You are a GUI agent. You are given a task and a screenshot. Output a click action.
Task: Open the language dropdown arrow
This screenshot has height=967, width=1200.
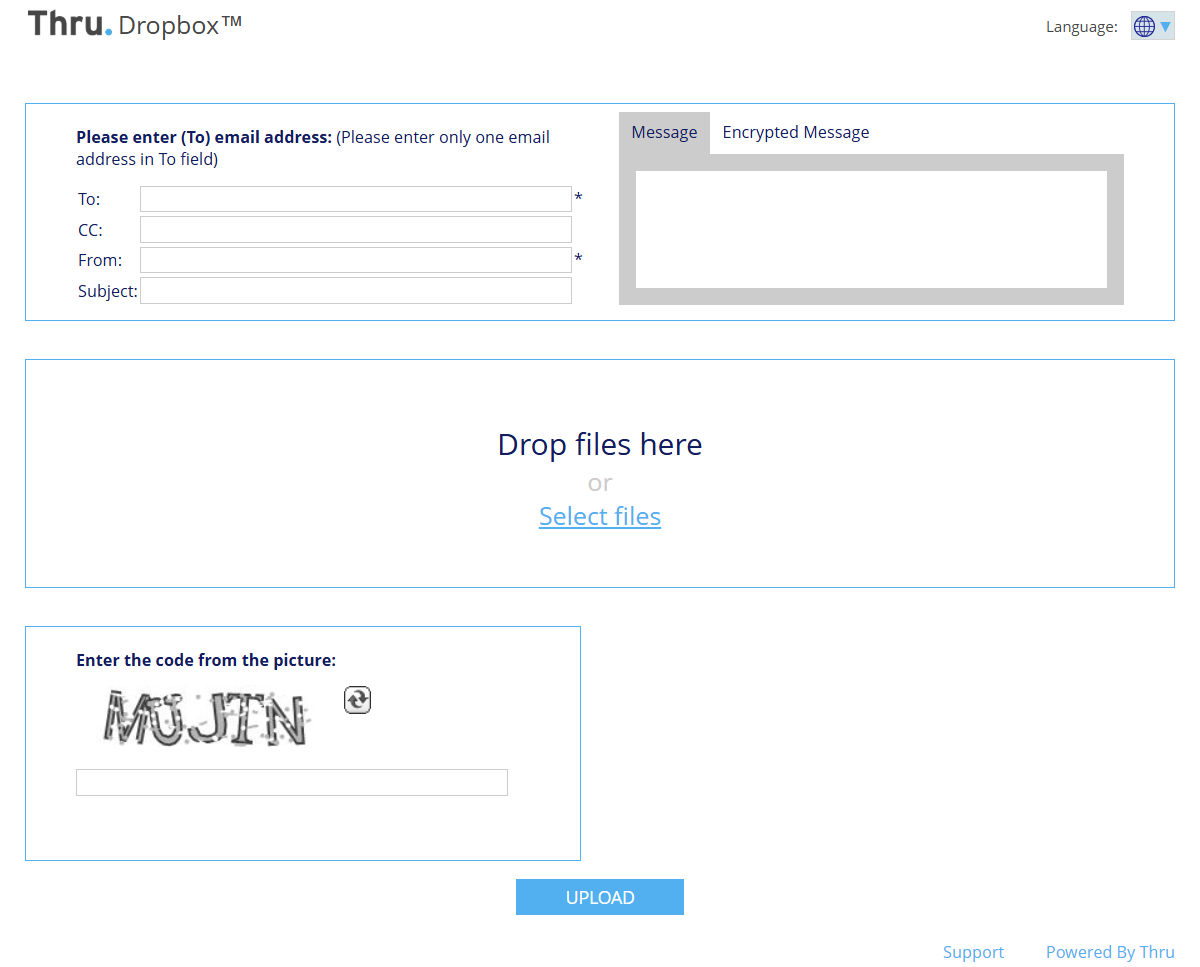coord(1165,27)
